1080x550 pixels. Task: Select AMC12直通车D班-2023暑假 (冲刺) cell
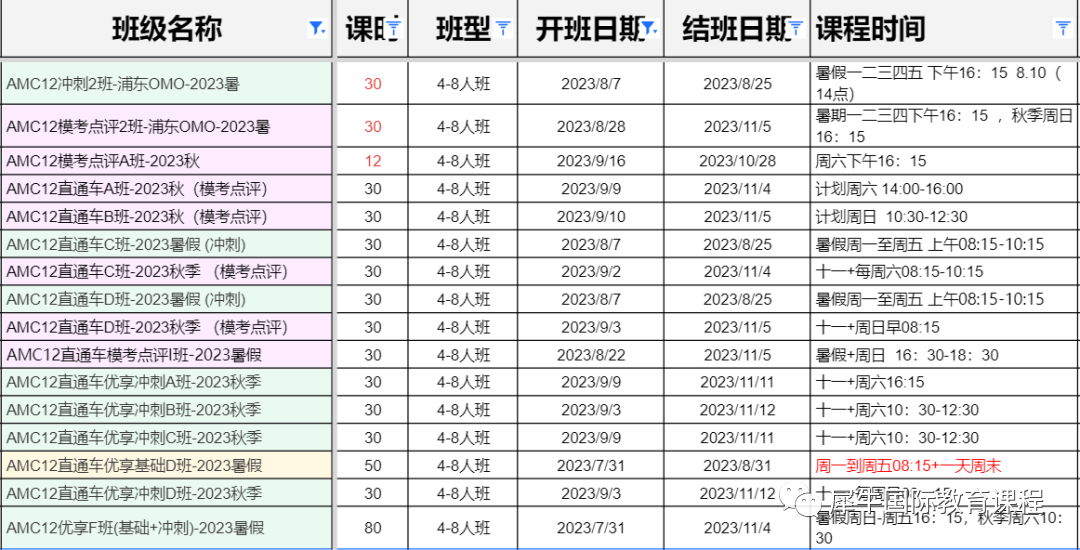pyautogui.click(x=167, y=299)
